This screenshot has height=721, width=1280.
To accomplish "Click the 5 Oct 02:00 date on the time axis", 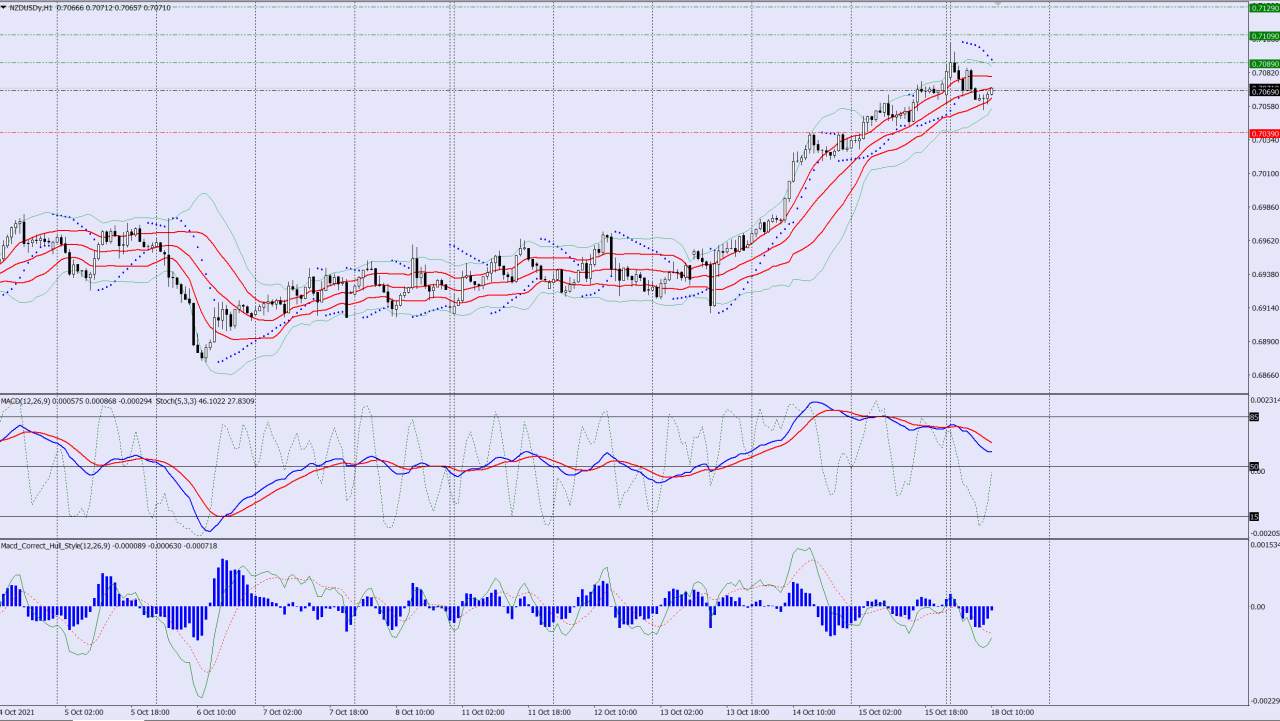I will (84, 713).
